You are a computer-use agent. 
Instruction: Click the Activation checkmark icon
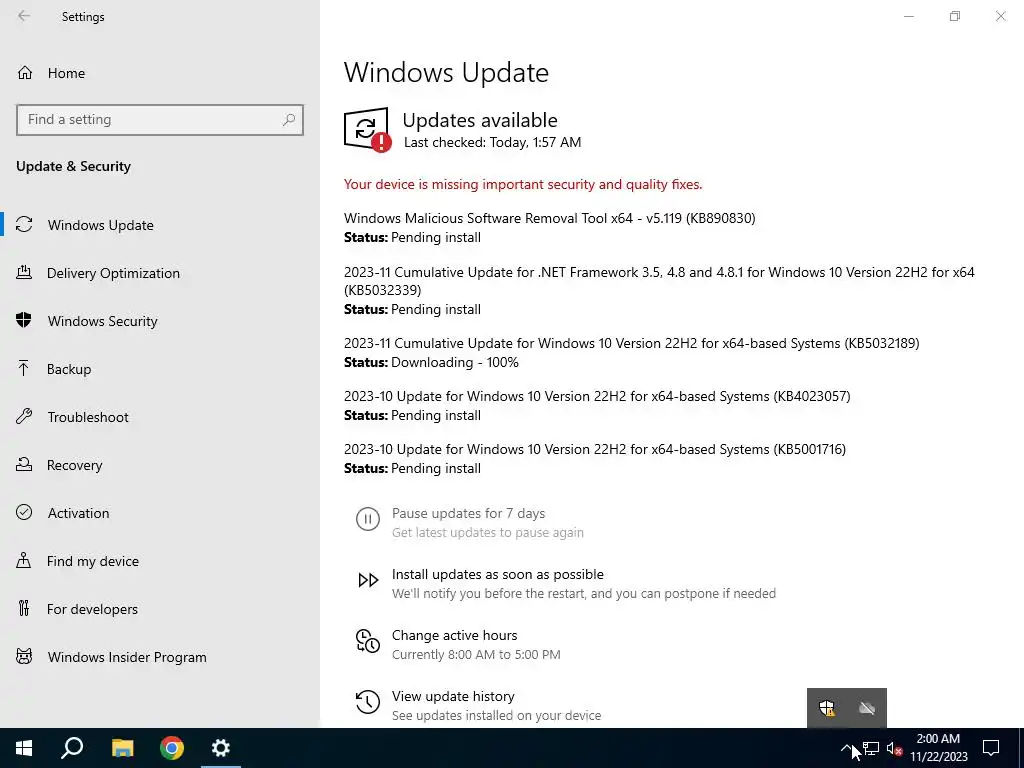[24, 513]
